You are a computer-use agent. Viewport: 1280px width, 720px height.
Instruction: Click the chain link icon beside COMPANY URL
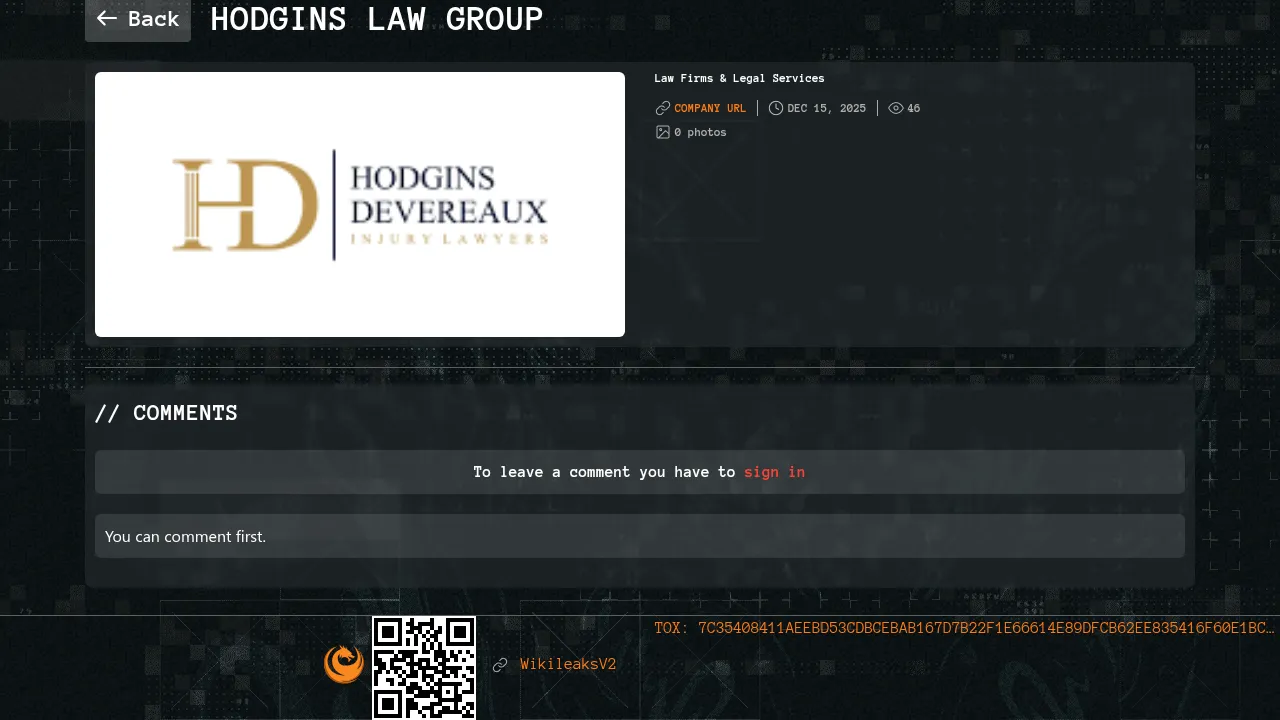[662, 108]
